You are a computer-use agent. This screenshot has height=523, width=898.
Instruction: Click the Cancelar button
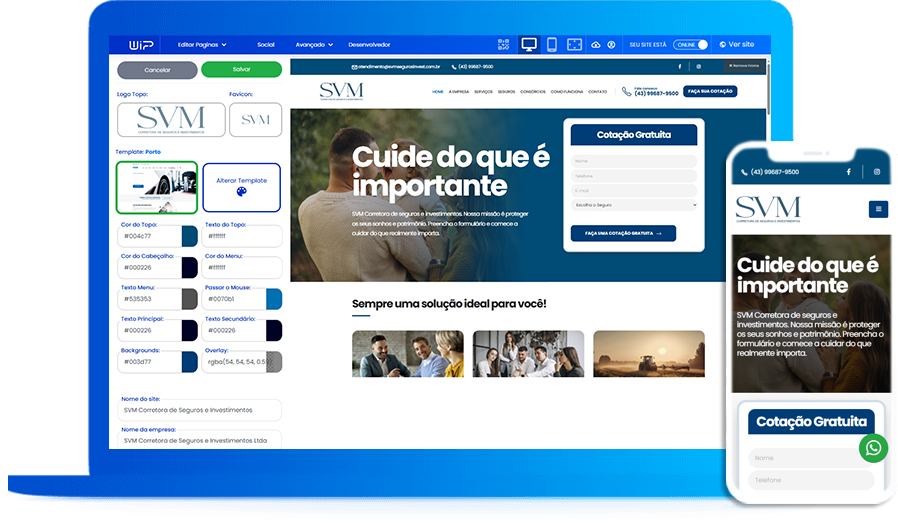[157, 70]
